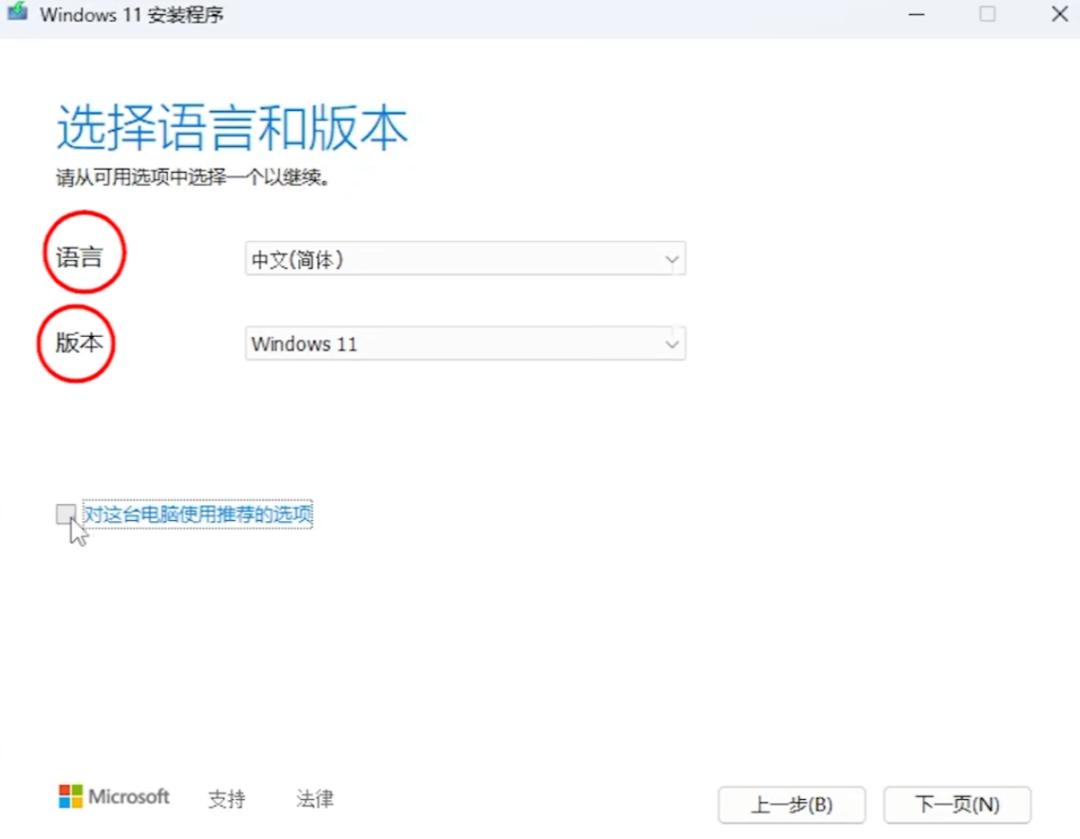Minimize the Windows 11 安装程序 window
The height and width of the screenshot is (839, 1080).
(x=916, y=14)
